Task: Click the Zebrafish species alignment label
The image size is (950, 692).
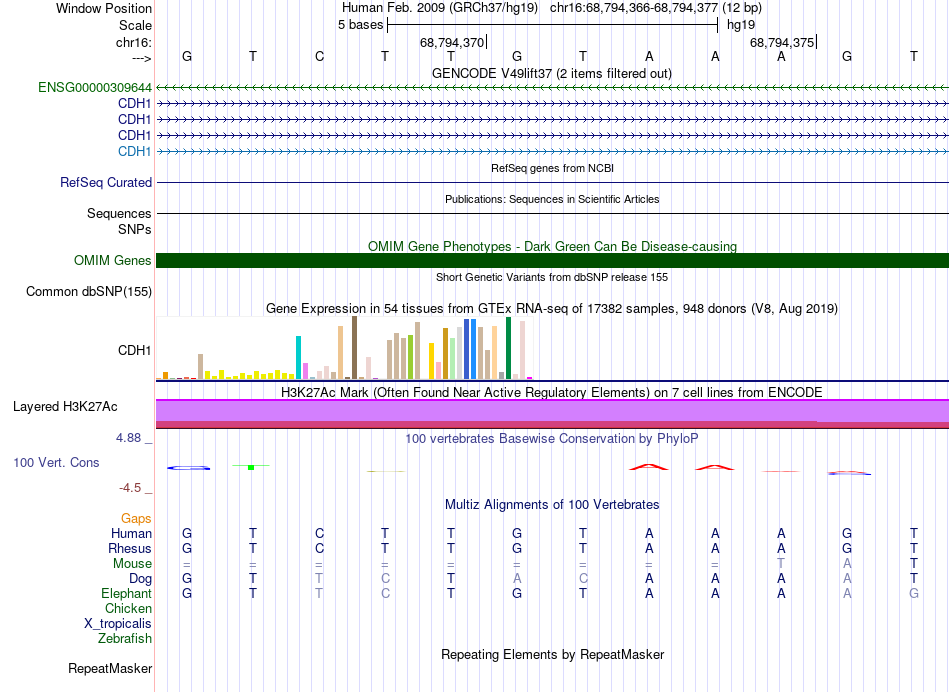Action: coord(125,639)
